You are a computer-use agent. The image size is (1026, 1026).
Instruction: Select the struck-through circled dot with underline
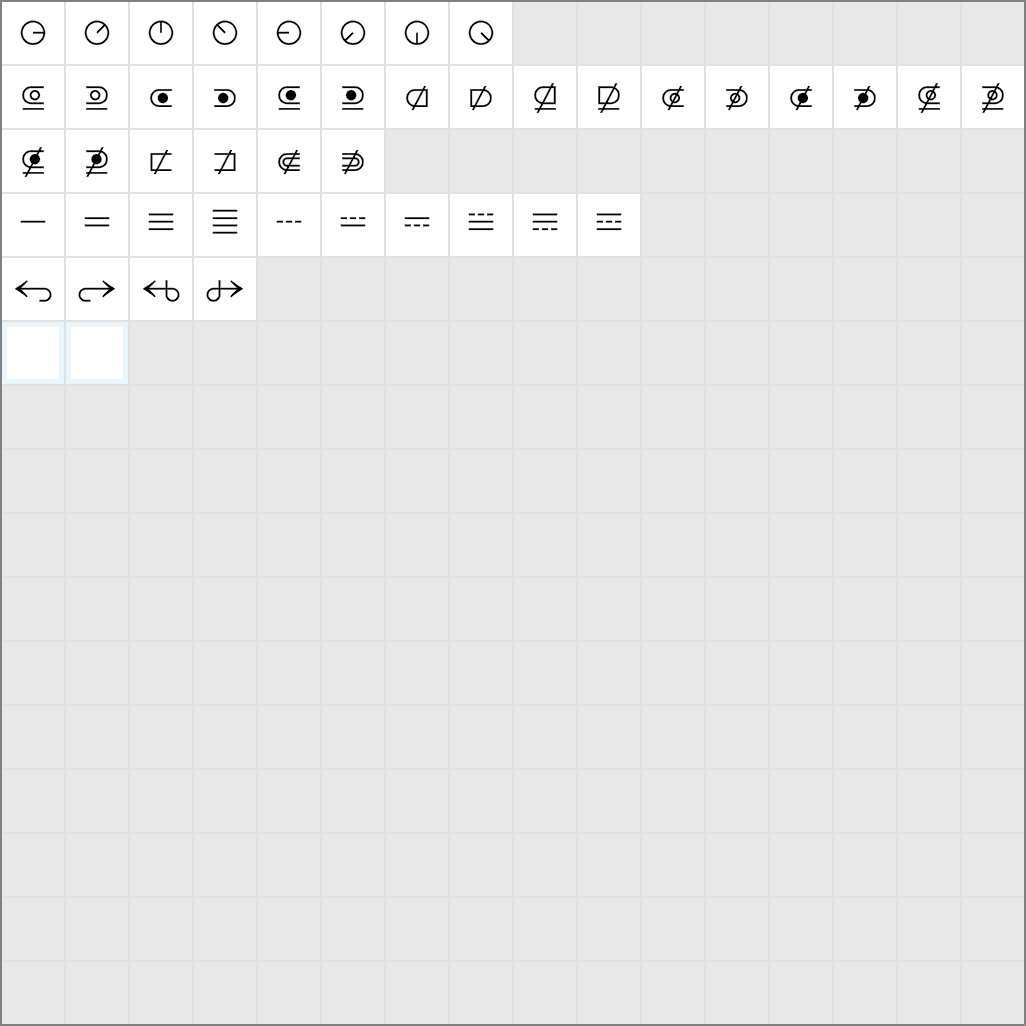pyautogui.click(x=33, y=161)
